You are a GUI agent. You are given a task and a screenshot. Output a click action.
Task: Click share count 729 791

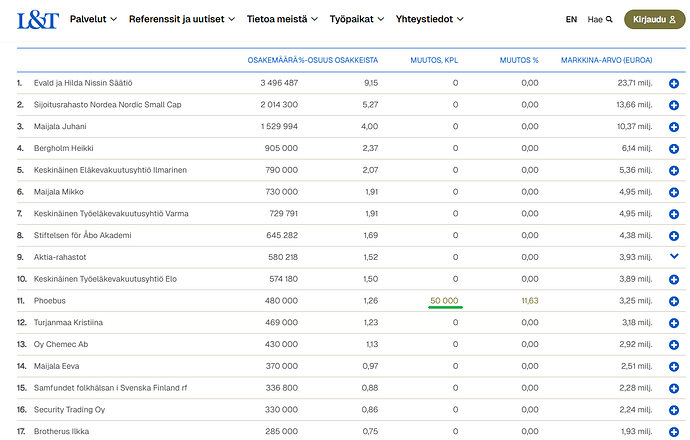283,213
